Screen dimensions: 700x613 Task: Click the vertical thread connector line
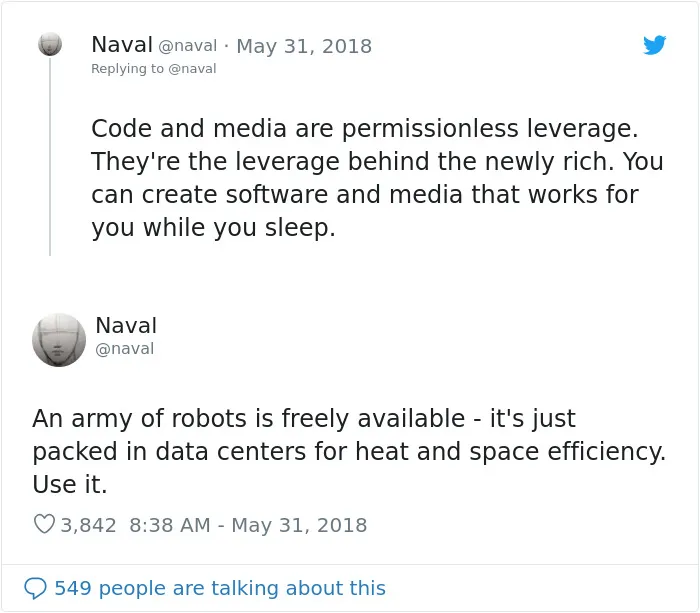(50, 156)
